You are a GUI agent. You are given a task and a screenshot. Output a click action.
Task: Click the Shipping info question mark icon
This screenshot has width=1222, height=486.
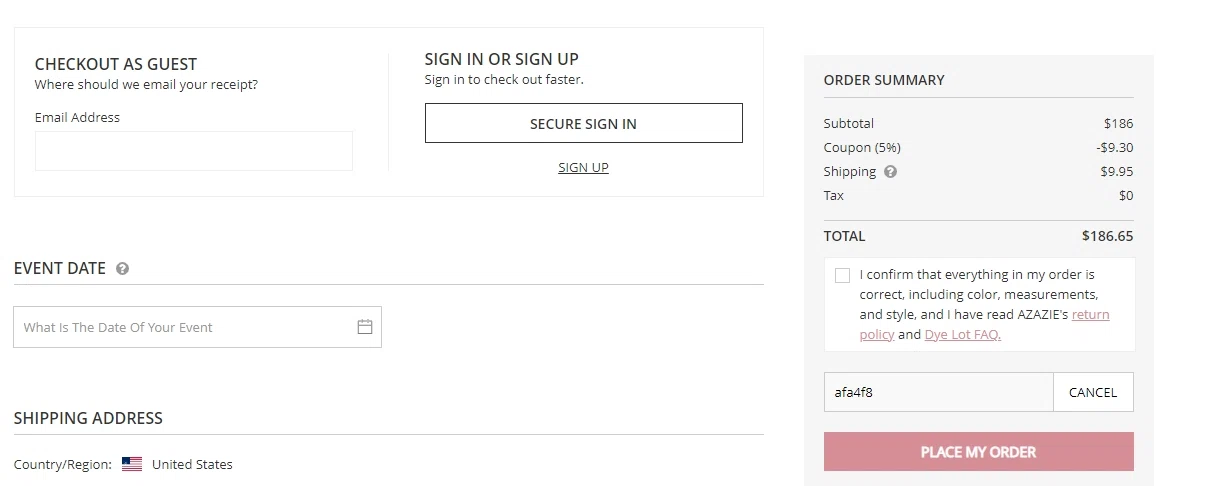pos(890,172)
